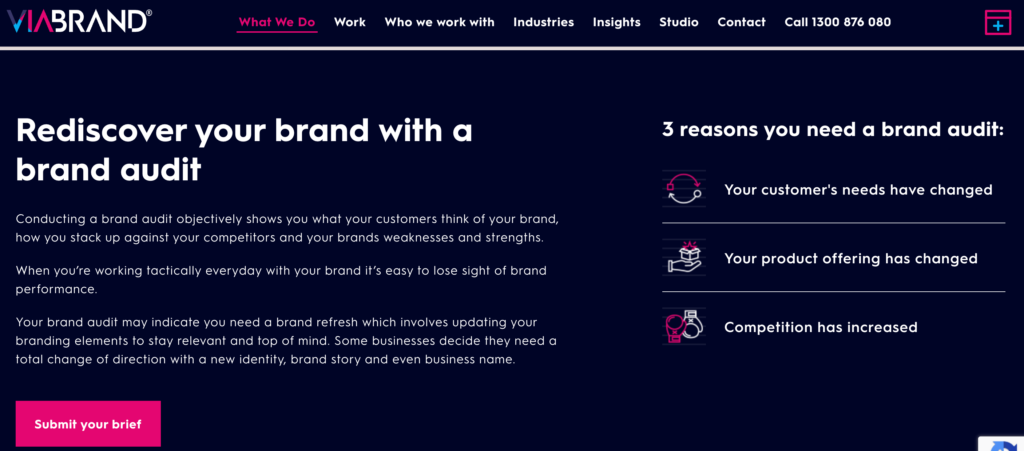Click the 'Rediscover your brand' heading
The height and width of the screenshot is (451, 1024).
(244, 149)
